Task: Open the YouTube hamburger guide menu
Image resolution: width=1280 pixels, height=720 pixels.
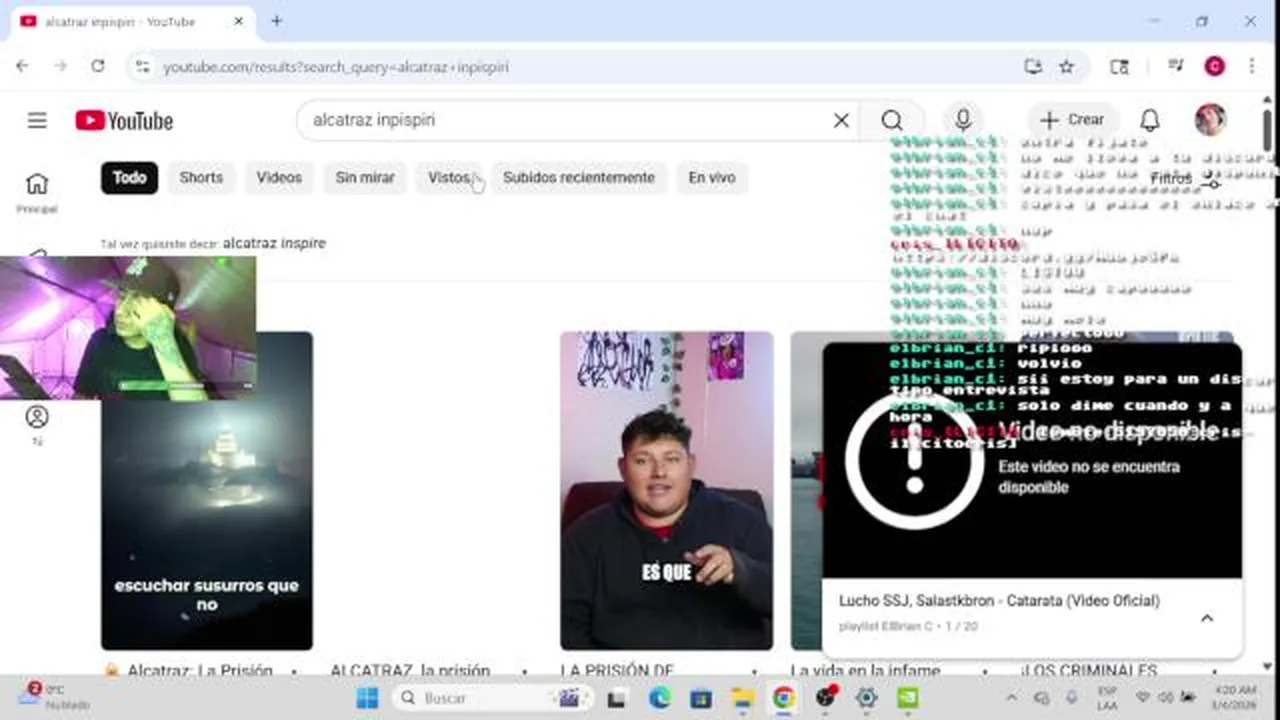Action: pos(37,121)
